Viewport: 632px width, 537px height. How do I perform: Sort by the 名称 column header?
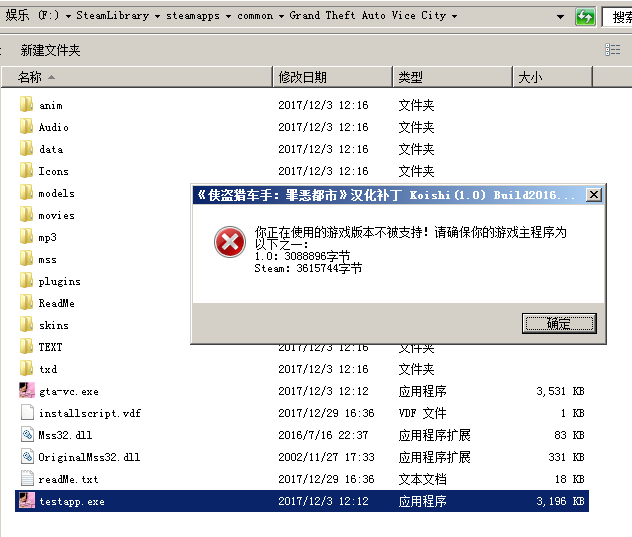[x=137, y=77]
